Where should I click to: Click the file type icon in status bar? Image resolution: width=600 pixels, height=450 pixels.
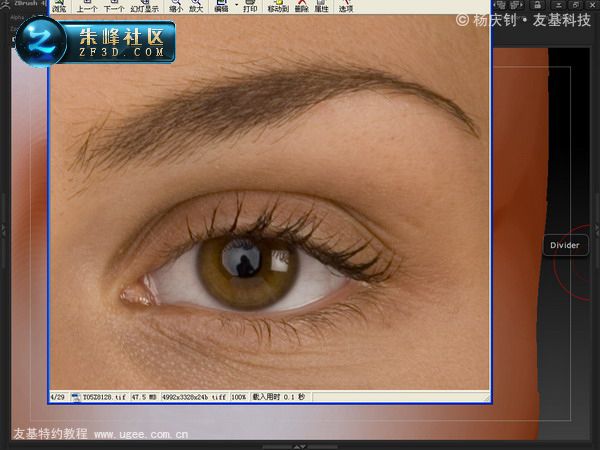coord(76,398)
